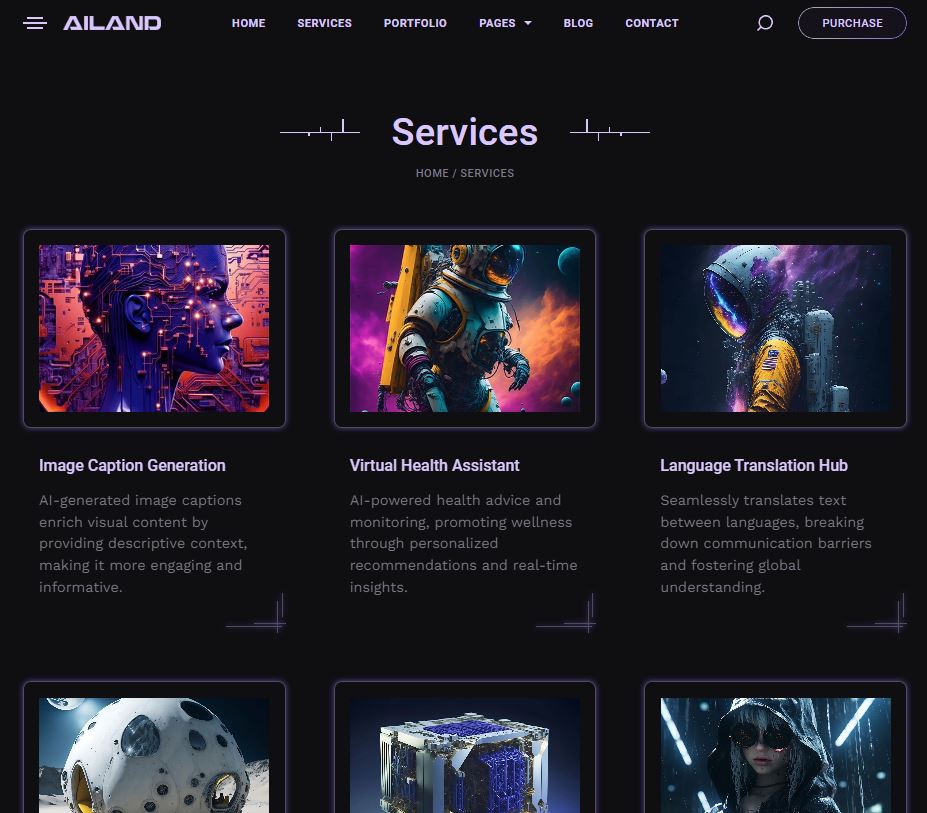Select the astronaut on magenta thumbnail

click(x=465, y=328)
